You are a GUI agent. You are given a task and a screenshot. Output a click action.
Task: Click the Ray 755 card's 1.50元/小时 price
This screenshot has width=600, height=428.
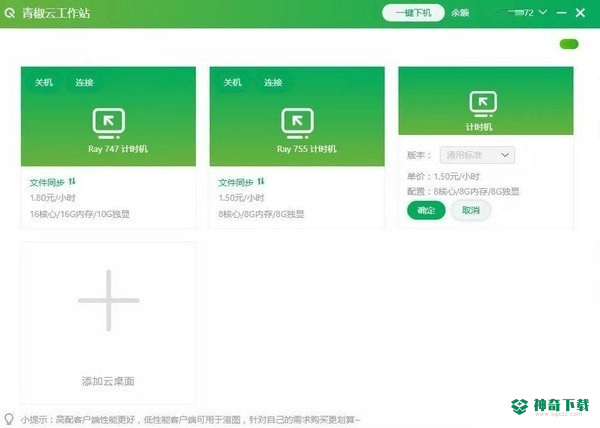click(241, 198)
